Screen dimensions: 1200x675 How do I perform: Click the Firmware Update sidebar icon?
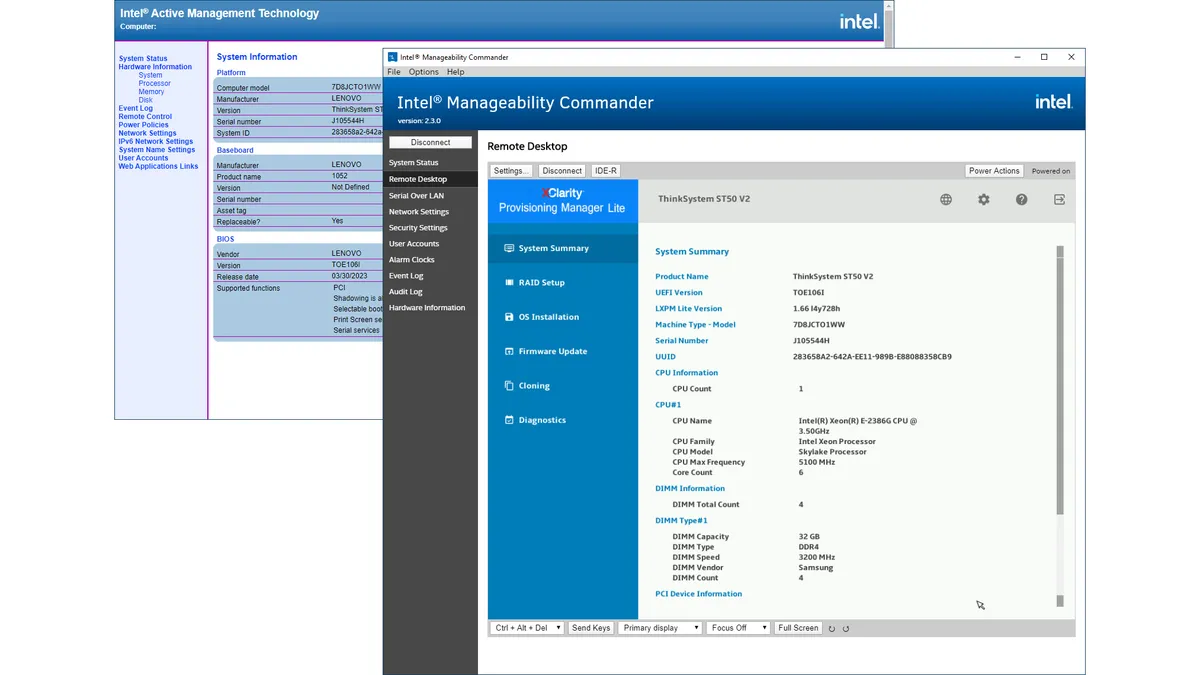(509, 352)
